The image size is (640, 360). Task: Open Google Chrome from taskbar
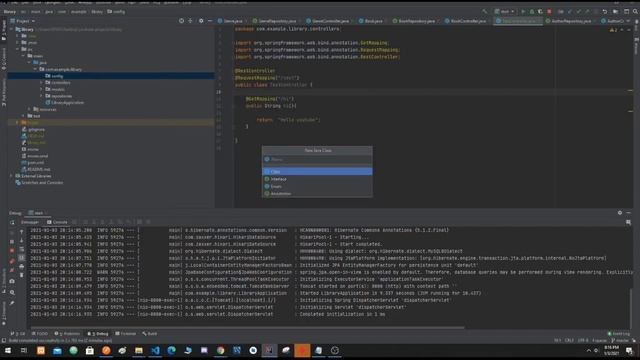click(x=220, y=350)
